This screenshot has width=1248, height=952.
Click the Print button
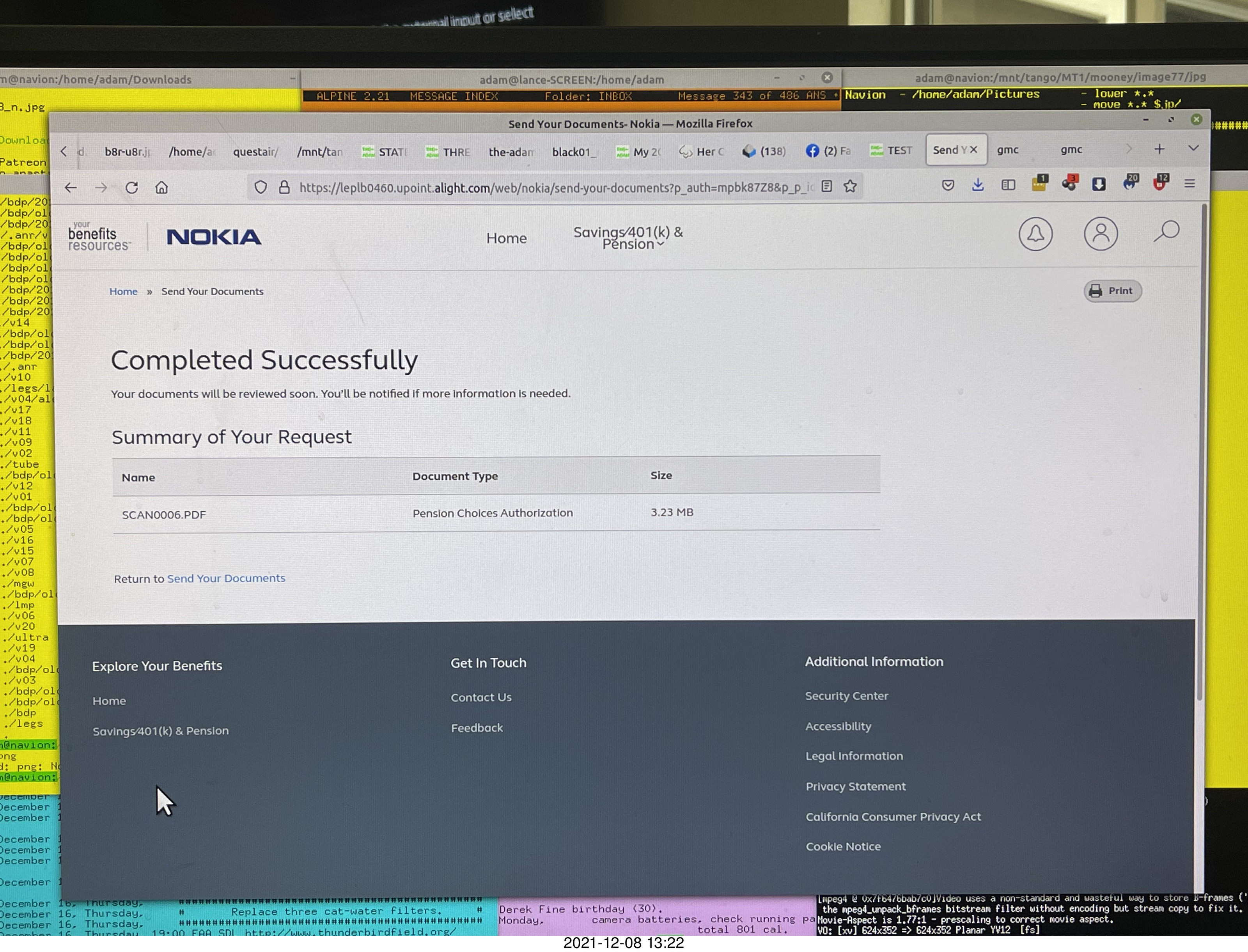click(x=1113, y=291)
